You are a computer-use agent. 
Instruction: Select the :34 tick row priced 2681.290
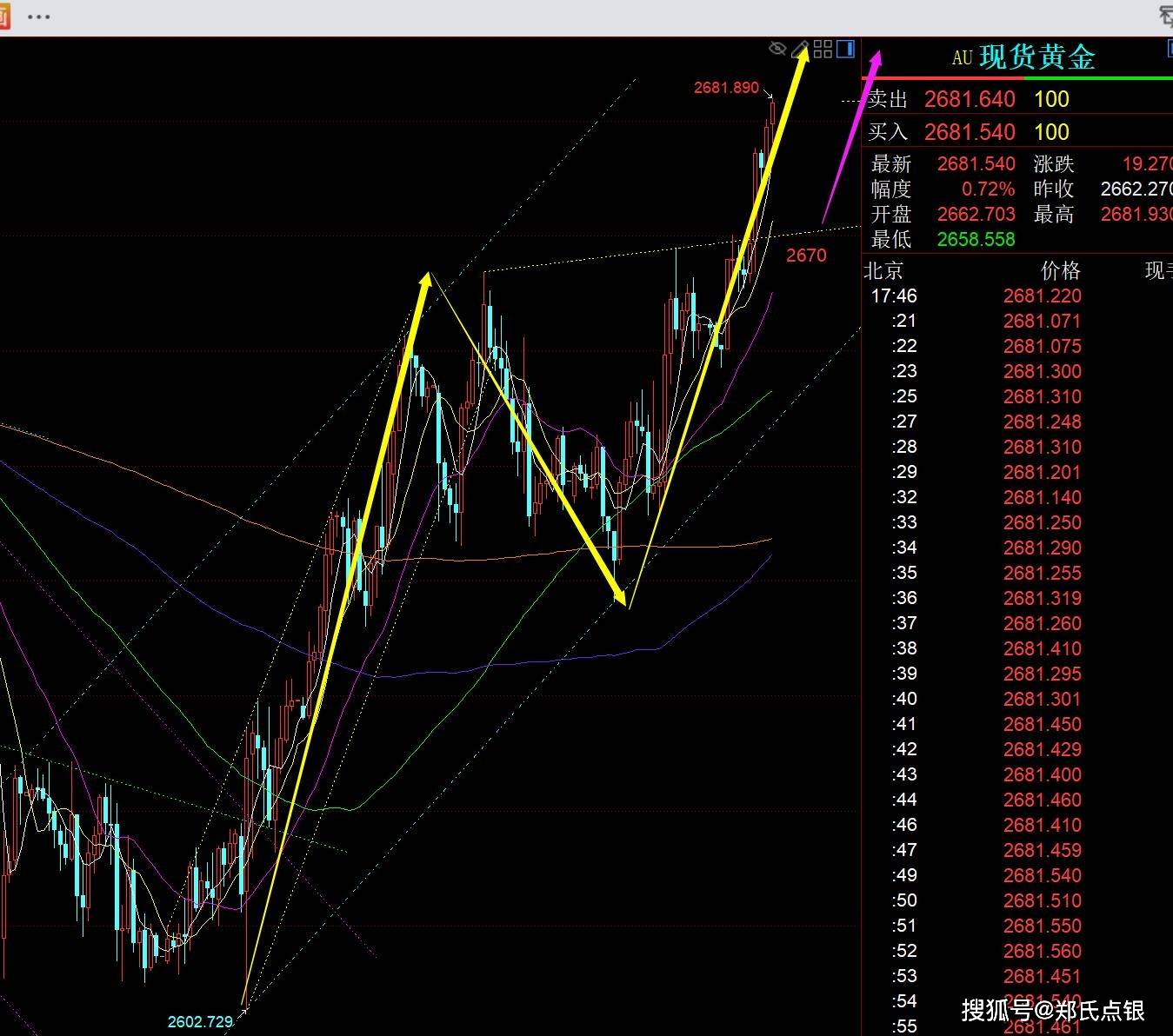point(1017,548)
